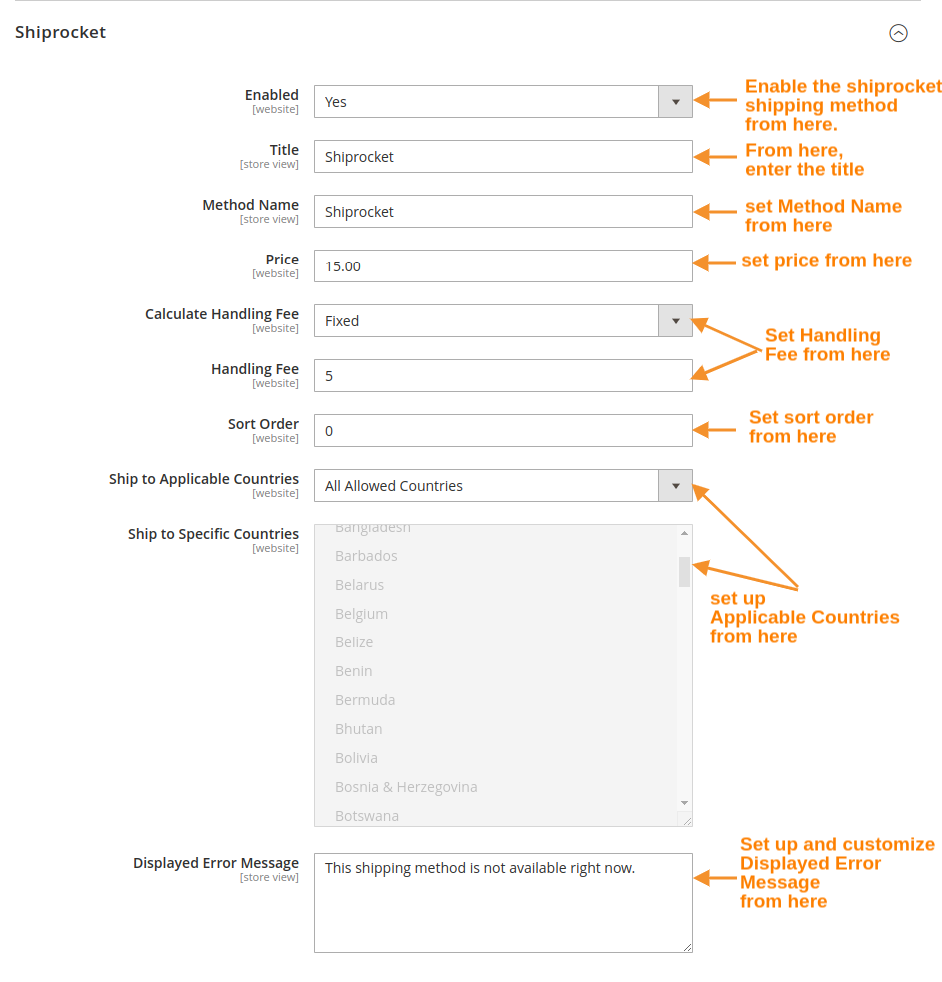Click inside the Price field
The height and width of the screenshot is (982, 942).
point(502,265)
